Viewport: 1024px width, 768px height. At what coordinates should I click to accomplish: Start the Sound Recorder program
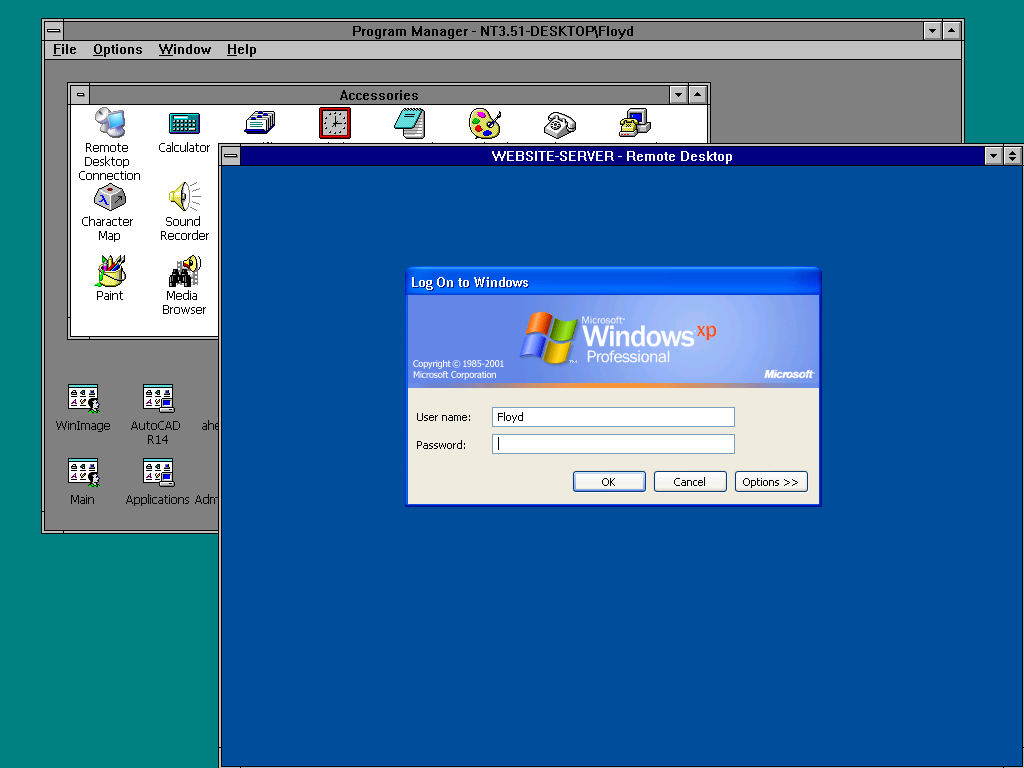184,198
